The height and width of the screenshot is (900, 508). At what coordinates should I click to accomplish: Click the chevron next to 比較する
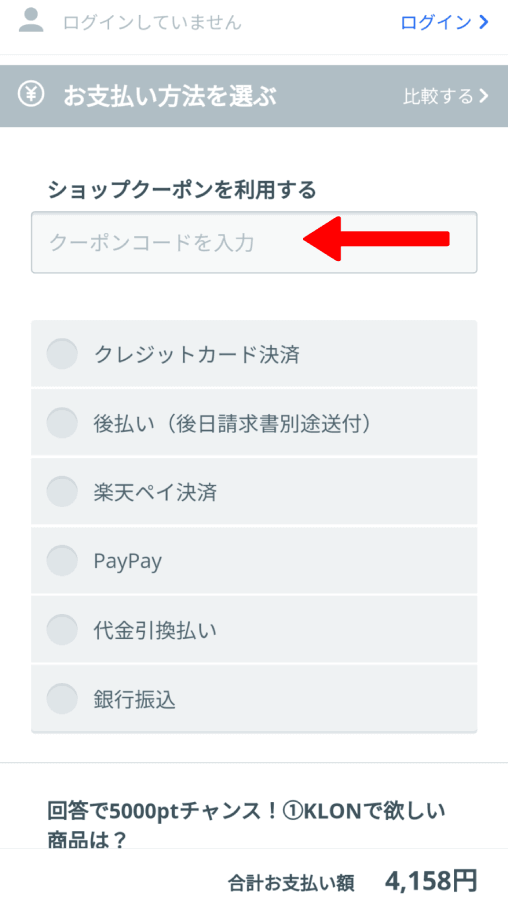coord(483,95)
